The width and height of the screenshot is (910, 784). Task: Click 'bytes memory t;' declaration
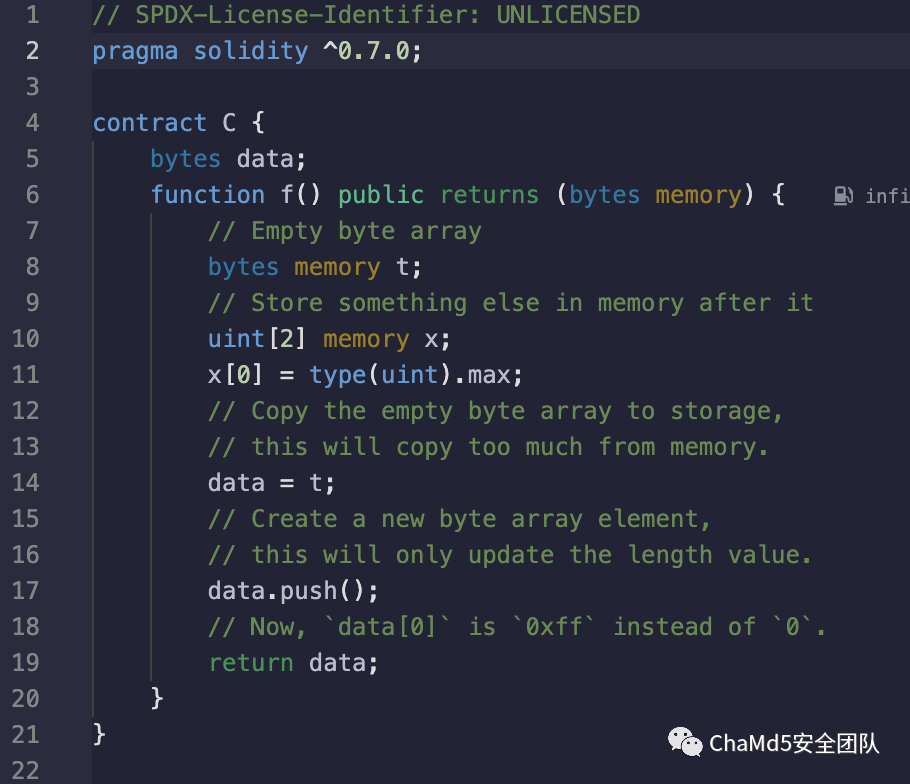pos(315,267)
